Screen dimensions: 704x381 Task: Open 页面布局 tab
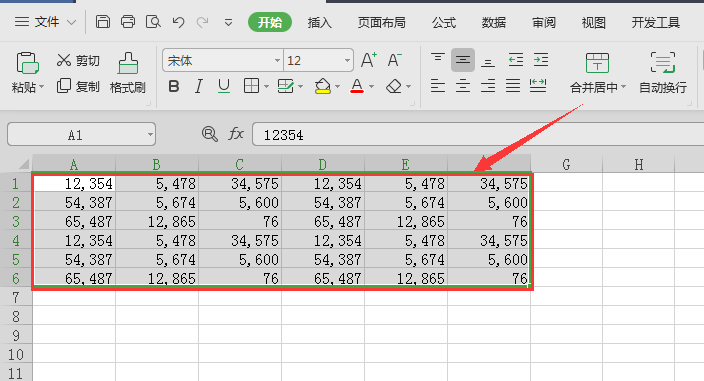[x=381, y=22]
